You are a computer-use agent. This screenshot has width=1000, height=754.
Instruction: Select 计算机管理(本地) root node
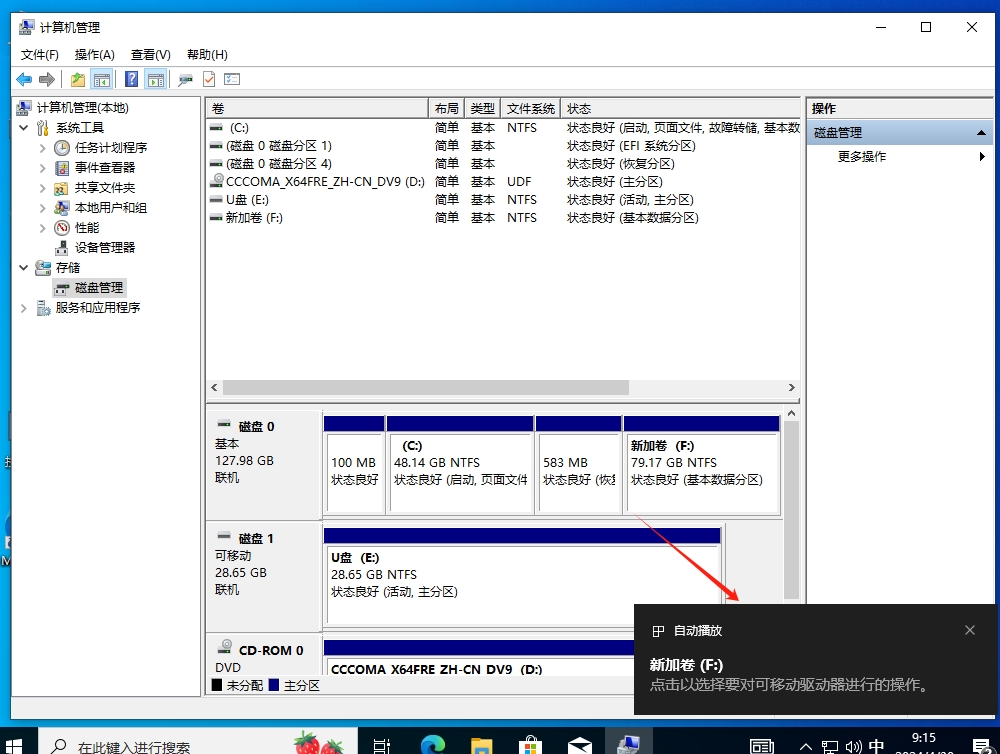[82, 108]
